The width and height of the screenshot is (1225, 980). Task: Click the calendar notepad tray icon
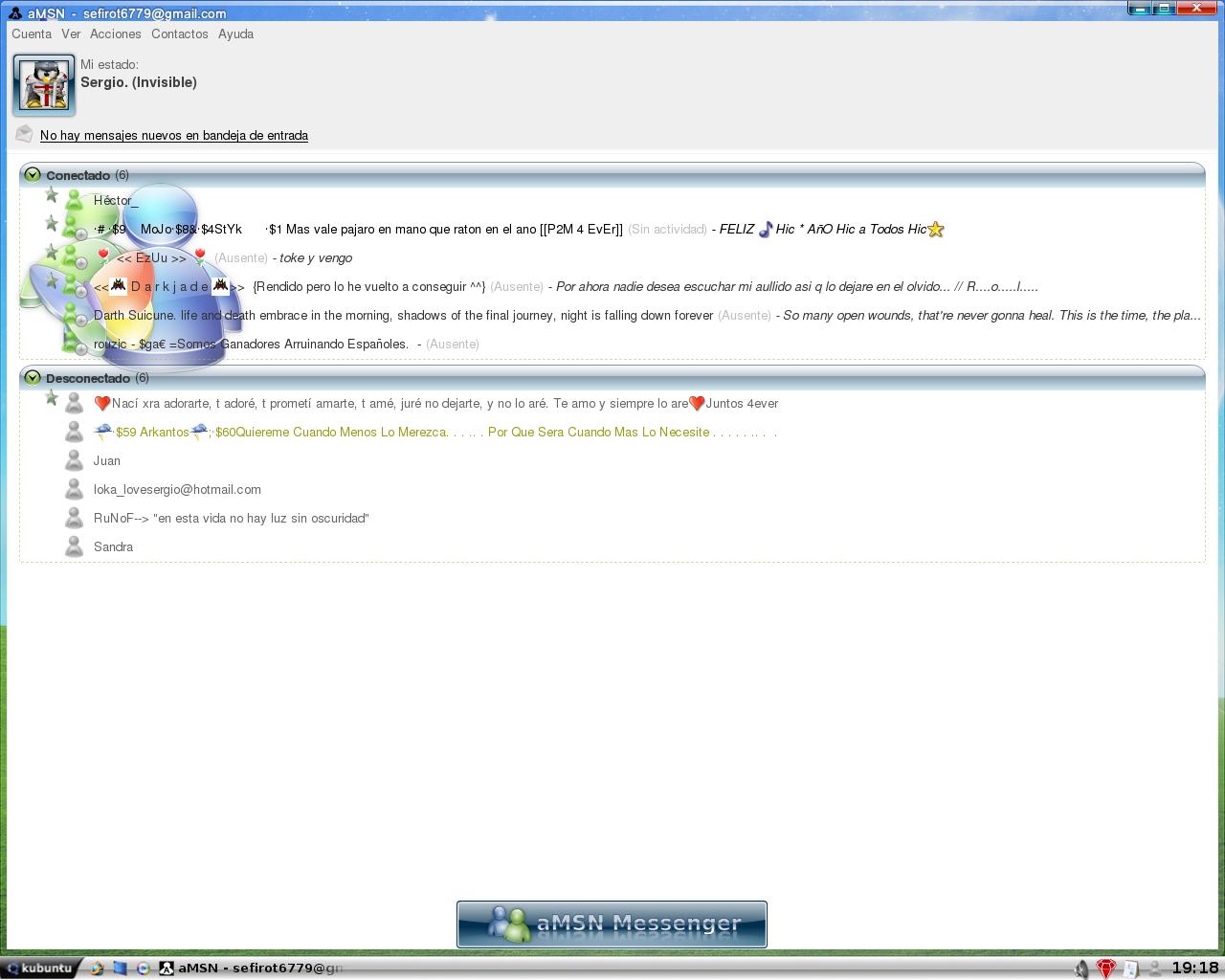click(1131, 969)
